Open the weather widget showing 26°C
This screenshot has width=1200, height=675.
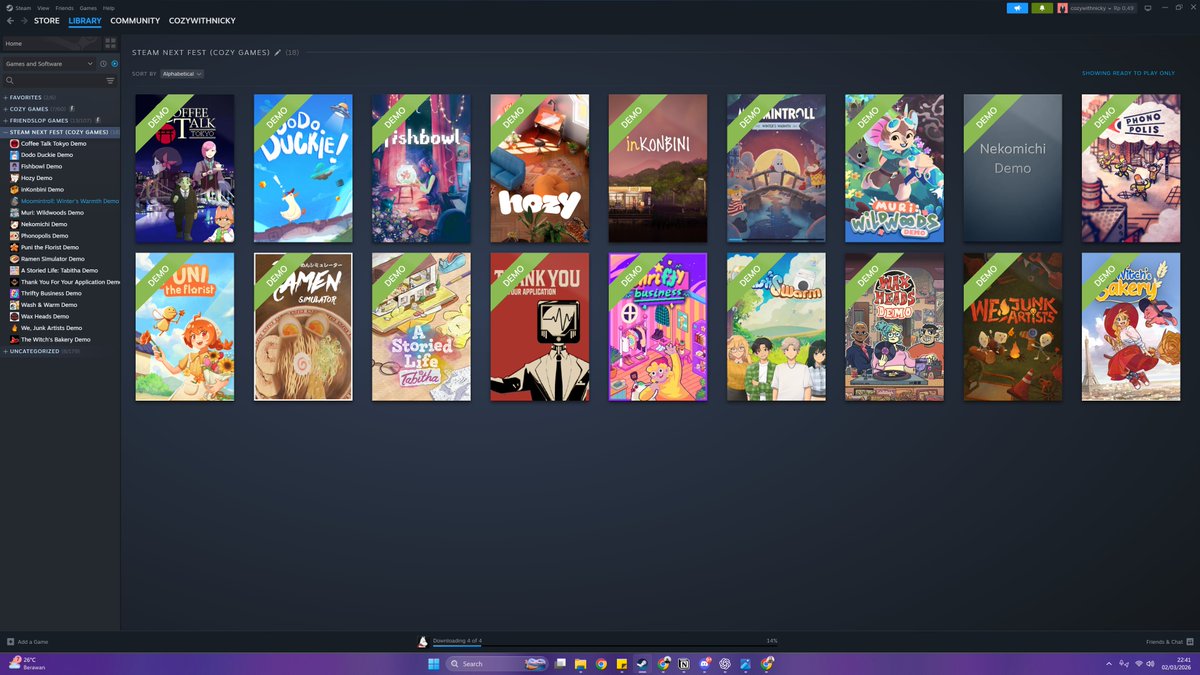(27, 663)
